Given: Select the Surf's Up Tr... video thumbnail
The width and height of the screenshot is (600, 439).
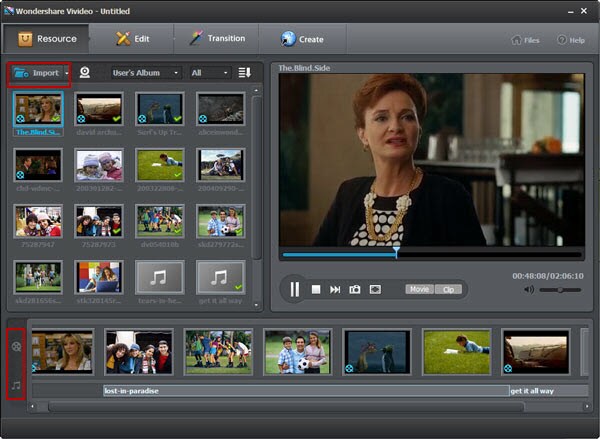Looking at the screenshot, I should click(160, 109).
